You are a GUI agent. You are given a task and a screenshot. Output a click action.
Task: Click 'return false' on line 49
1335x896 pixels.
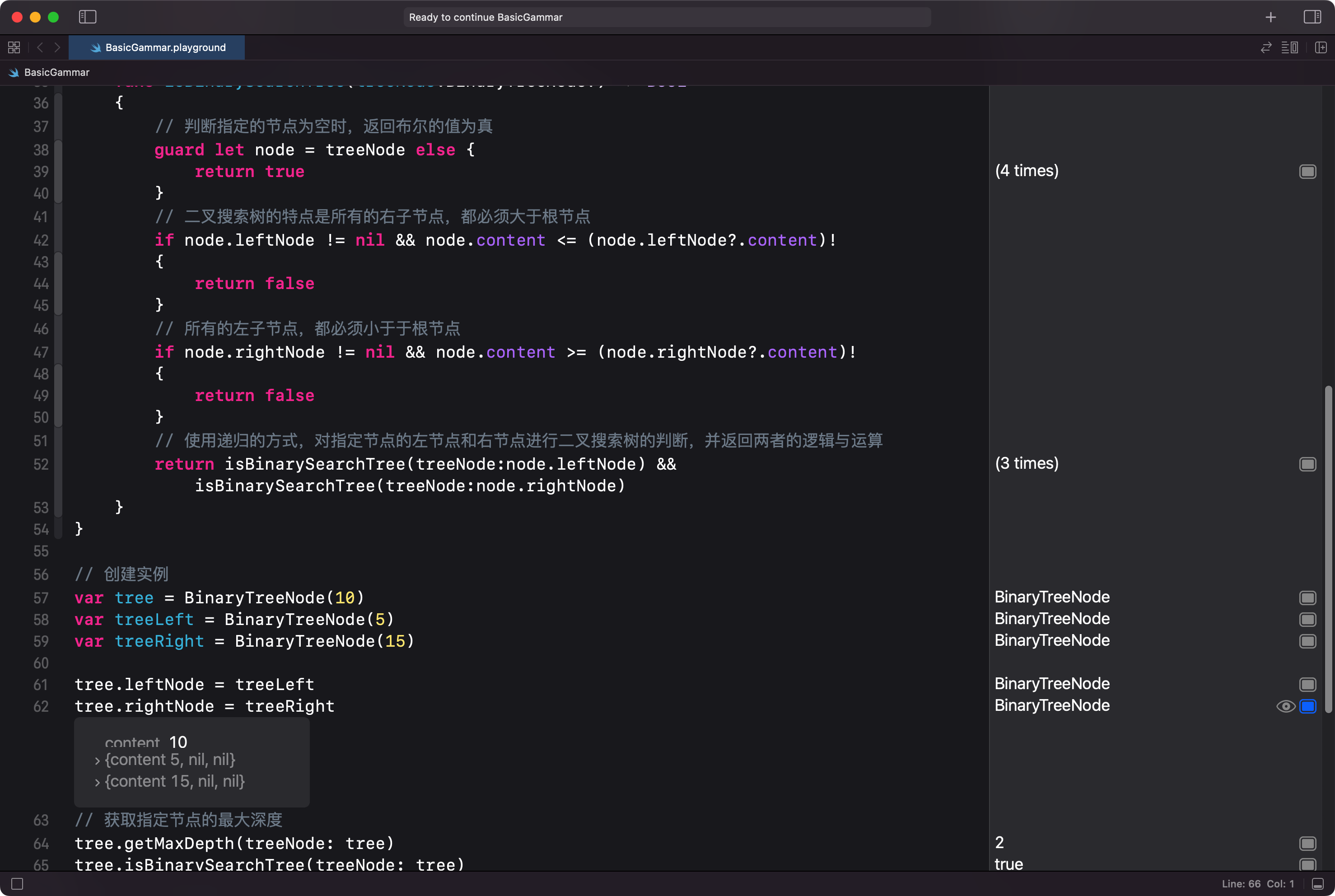254,396
